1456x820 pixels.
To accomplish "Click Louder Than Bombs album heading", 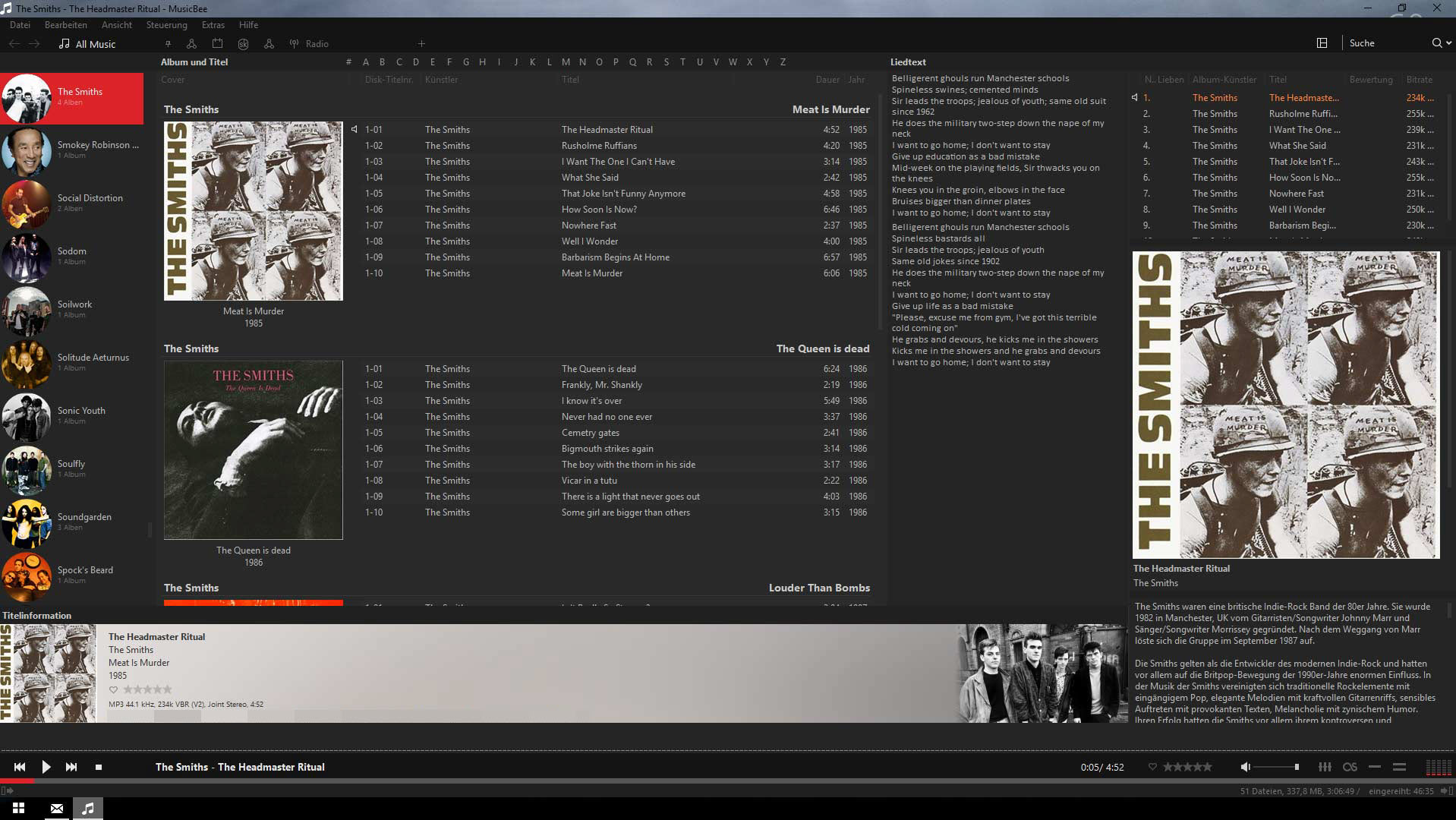I will tap(819, 588).
